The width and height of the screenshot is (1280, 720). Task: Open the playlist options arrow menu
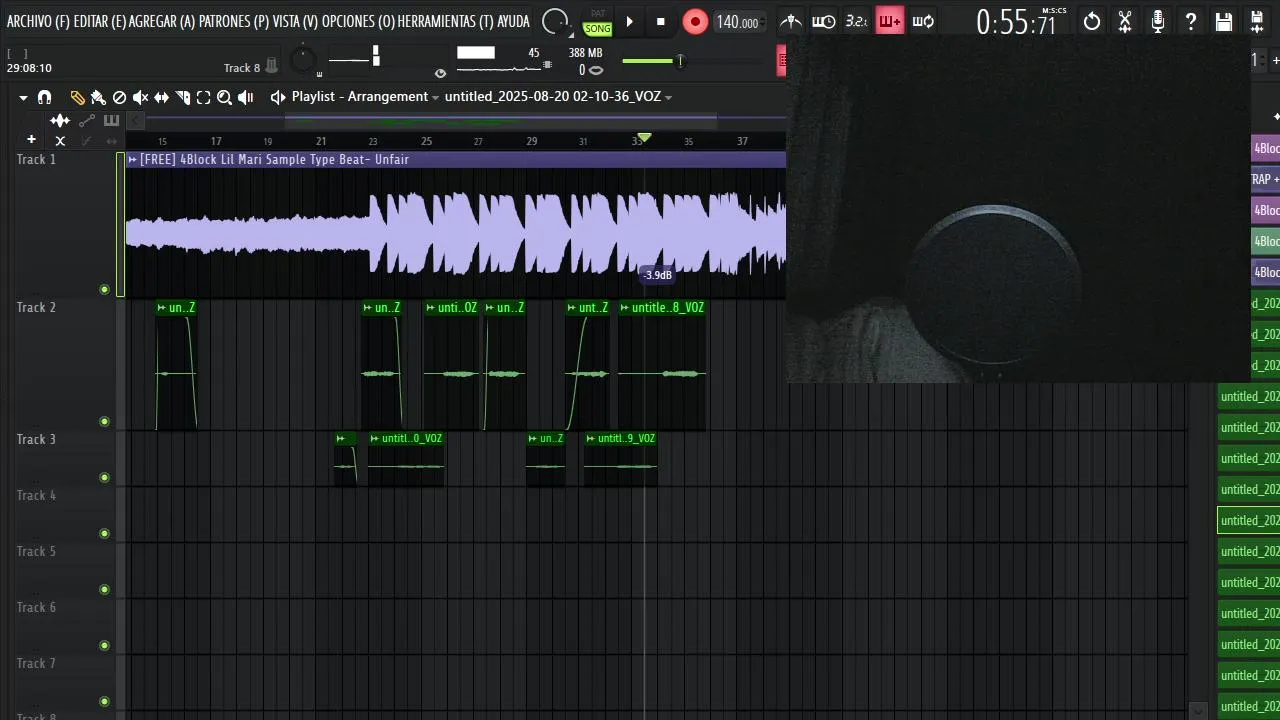pos(23,97)
